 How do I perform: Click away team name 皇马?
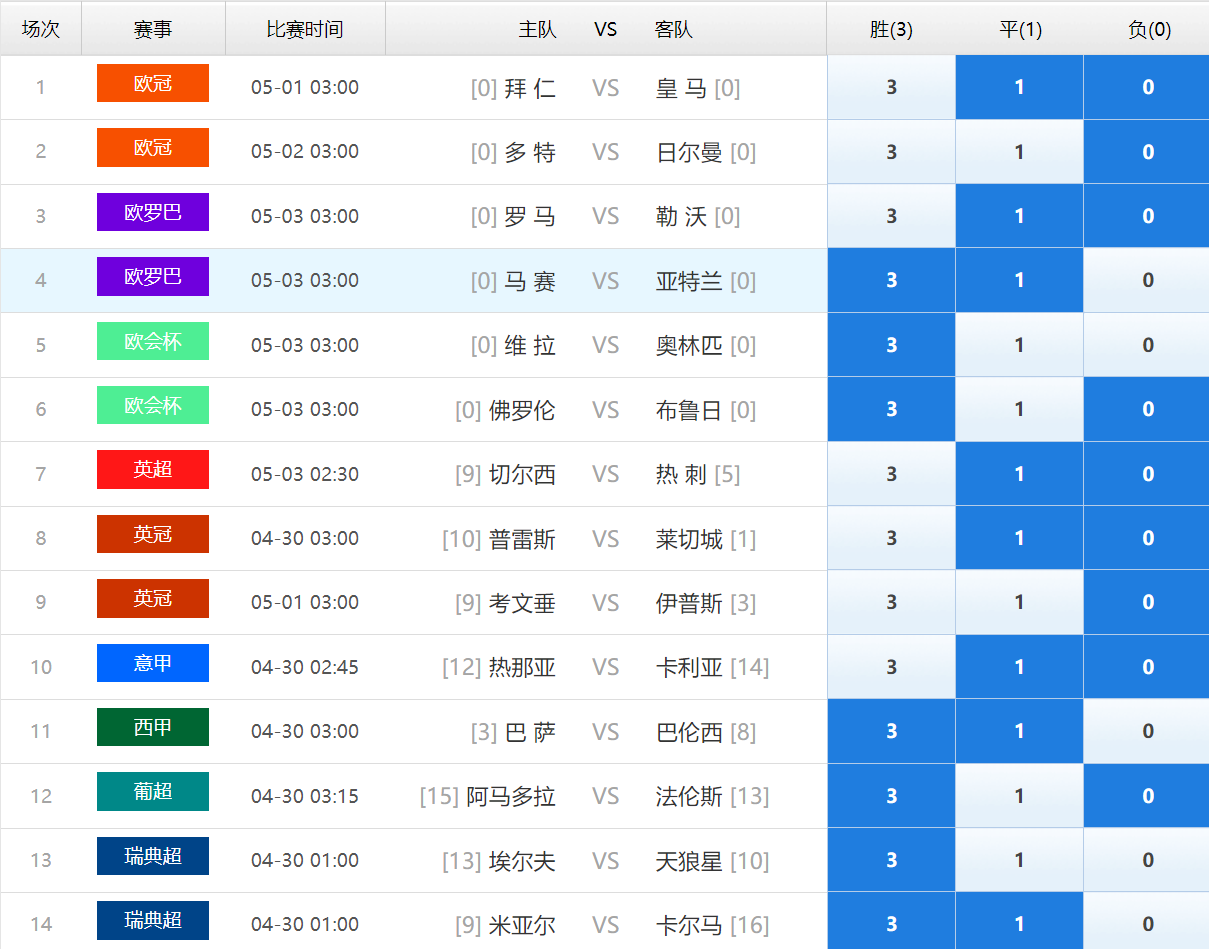(x=682, y=88)
